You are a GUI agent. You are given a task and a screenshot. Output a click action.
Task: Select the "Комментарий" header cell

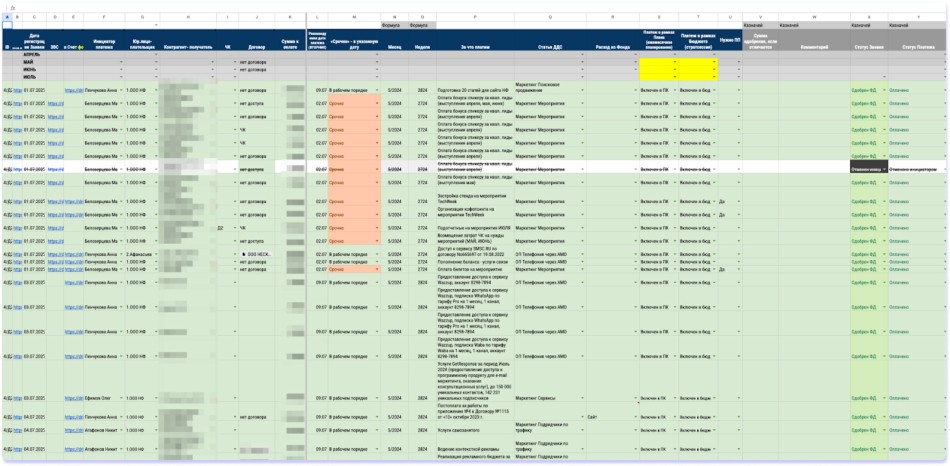(x=812, y=46)
